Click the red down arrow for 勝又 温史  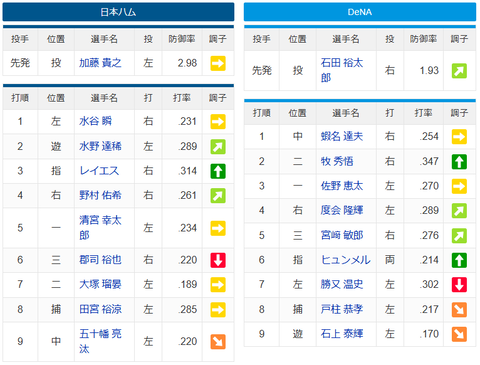click(x=459, y=285)
